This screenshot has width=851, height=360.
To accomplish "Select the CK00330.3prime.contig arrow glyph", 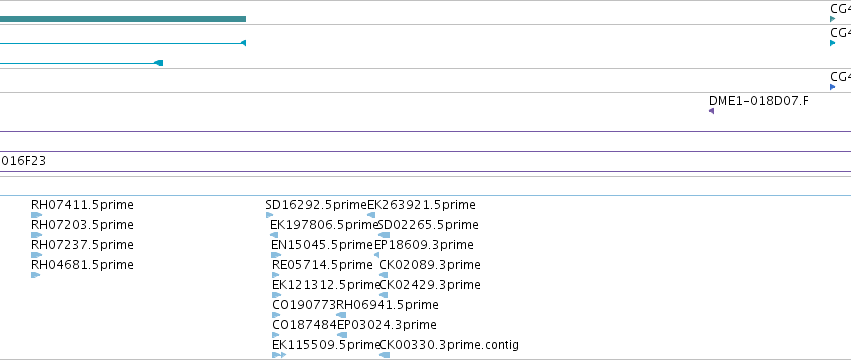I will tap(384, 355).
